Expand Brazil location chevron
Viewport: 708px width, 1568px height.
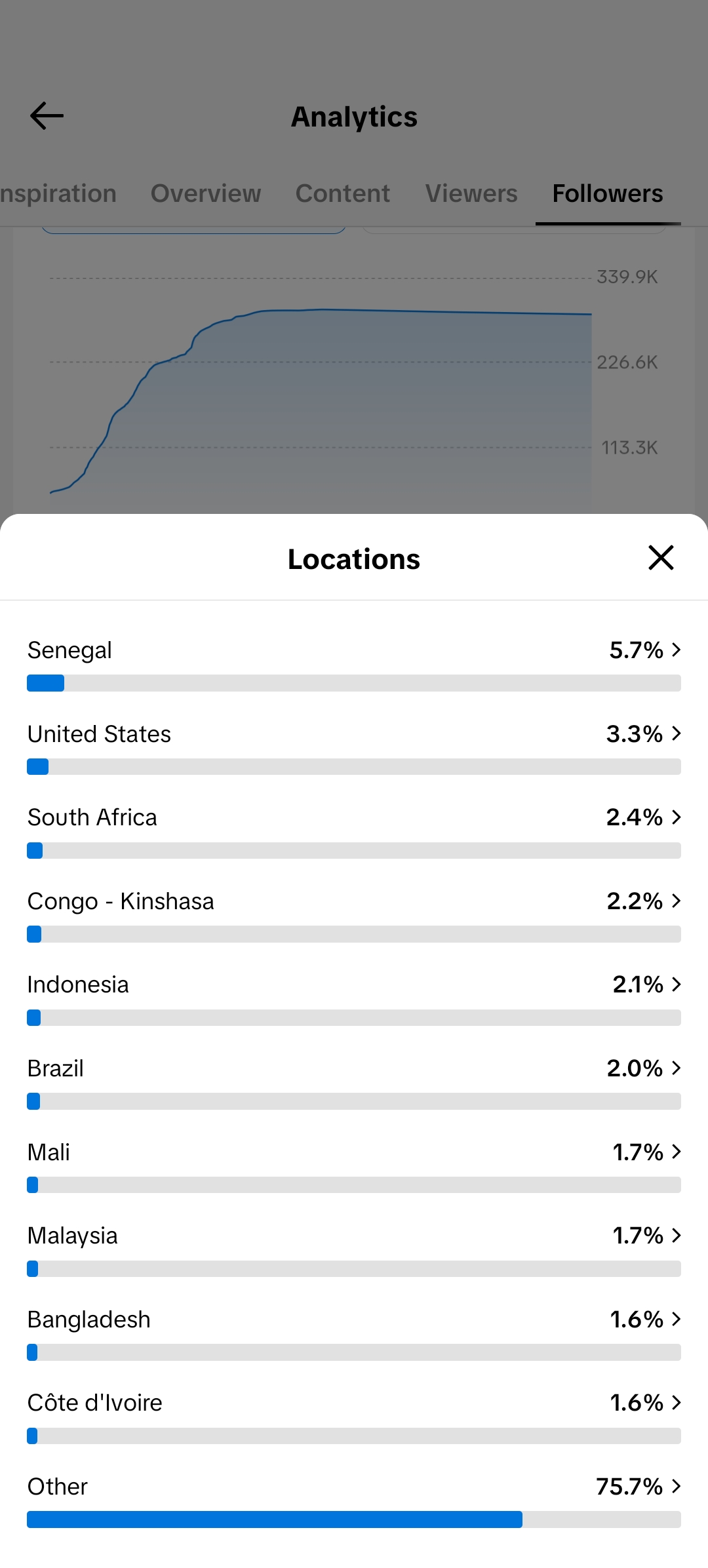(x=677, y=1068)
